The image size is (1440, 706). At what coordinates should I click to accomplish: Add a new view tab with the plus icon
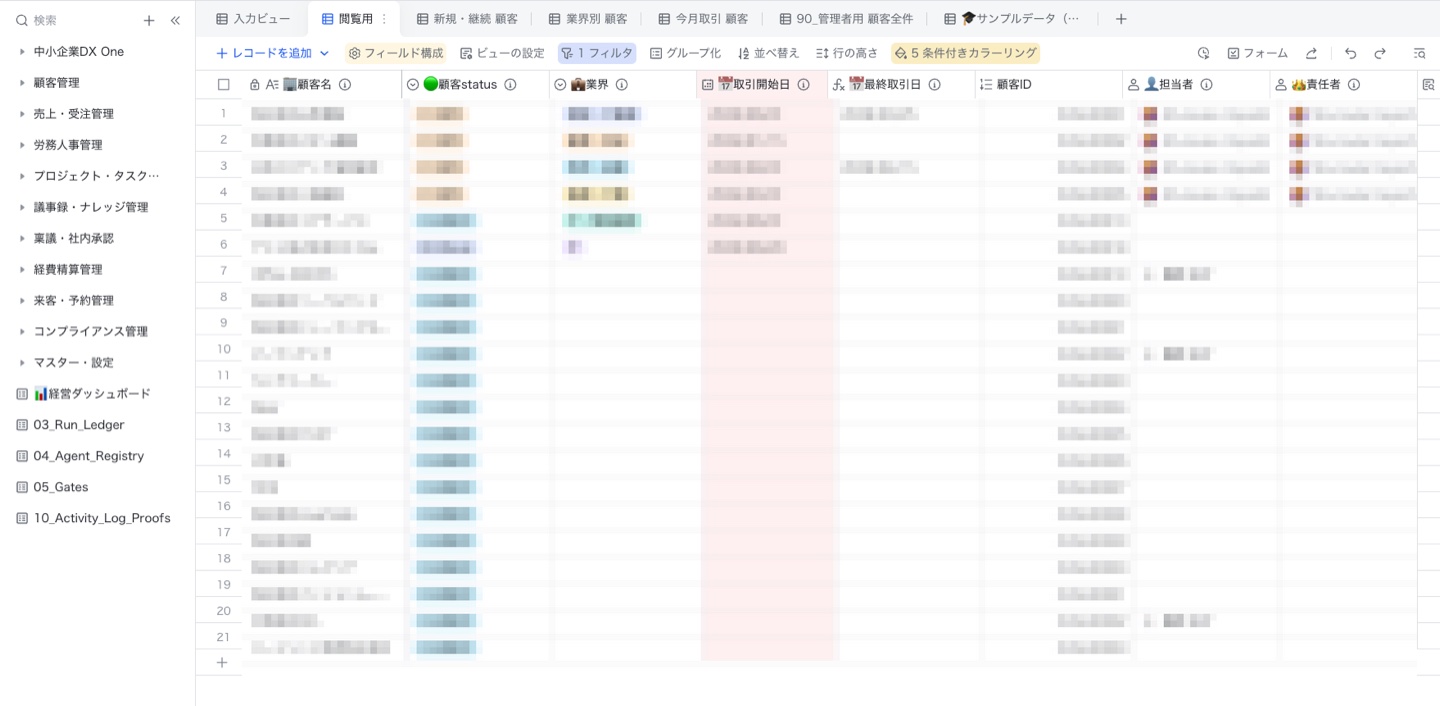pyautogui.click(x=1121, y=19)
